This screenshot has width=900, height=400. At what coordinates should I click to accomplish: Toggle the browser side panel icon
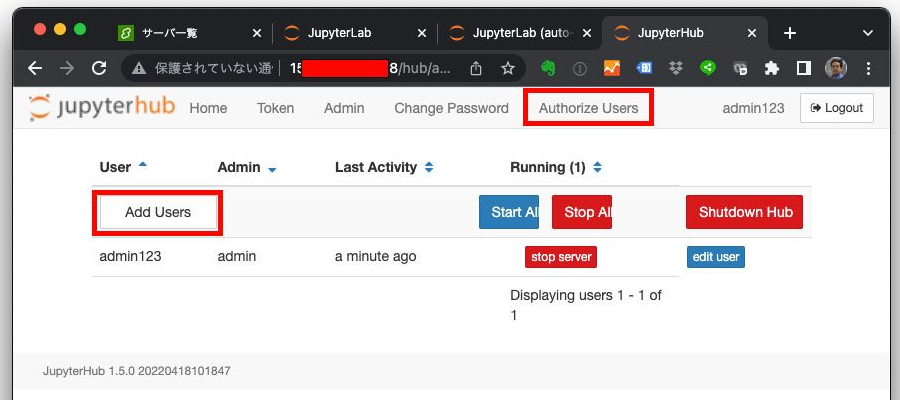click(x=804, y=69)
